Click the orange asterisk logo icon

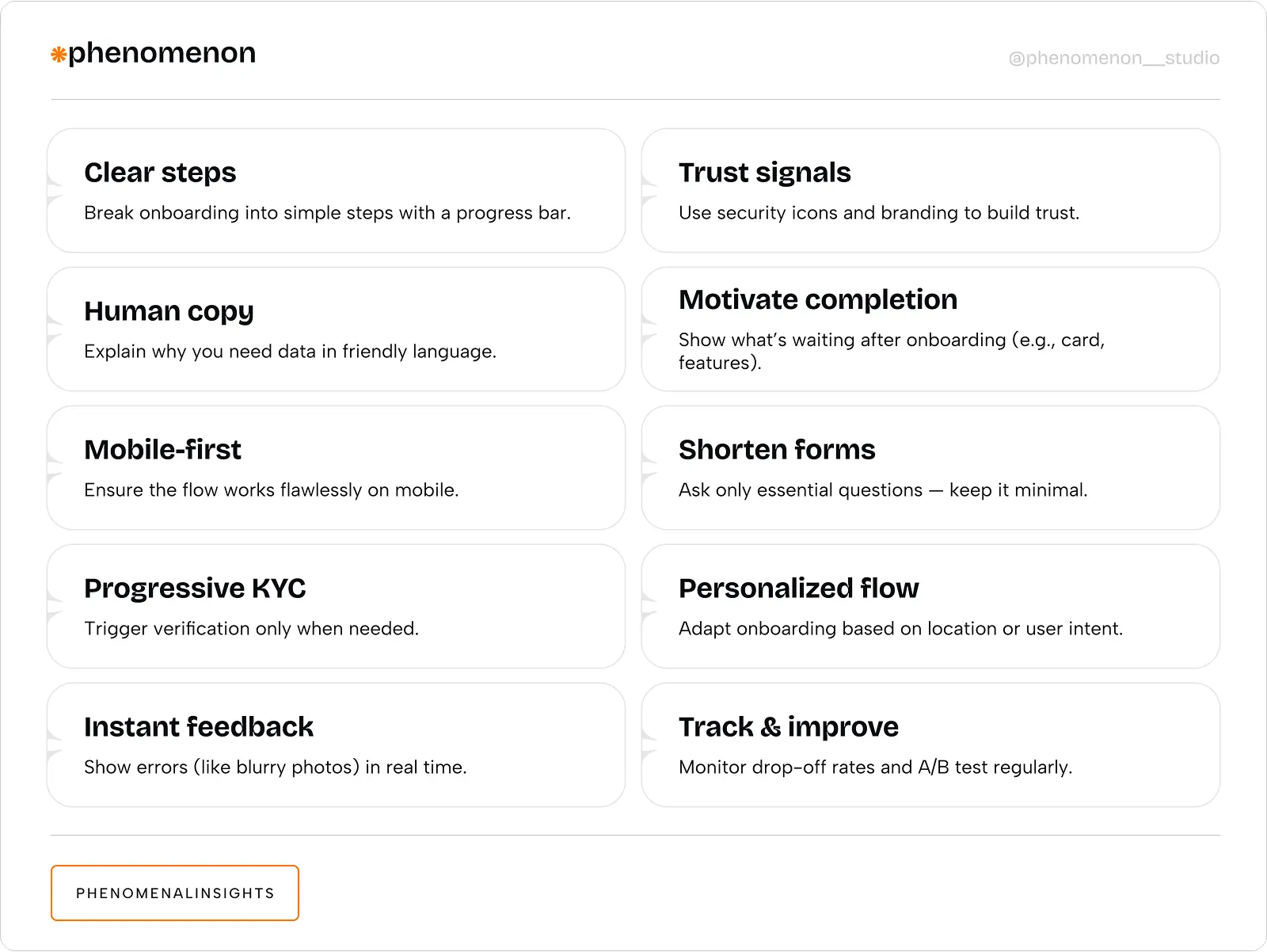click(59, 55)
